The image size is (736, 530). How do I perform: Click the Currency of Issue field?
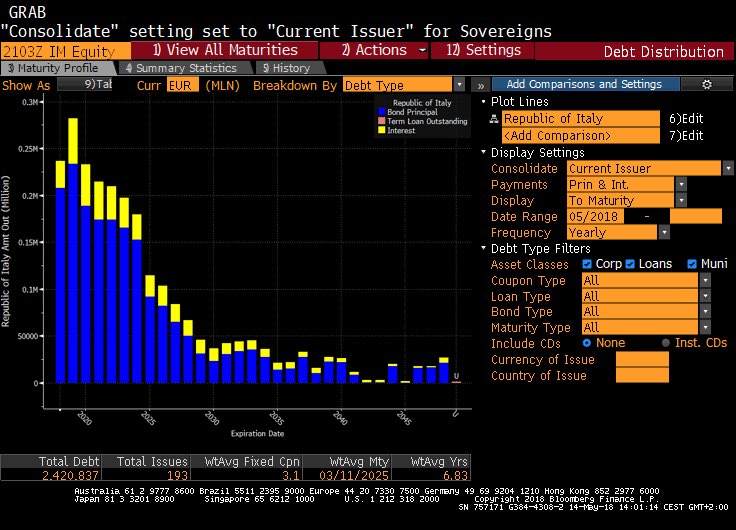[x=642, y=360]
